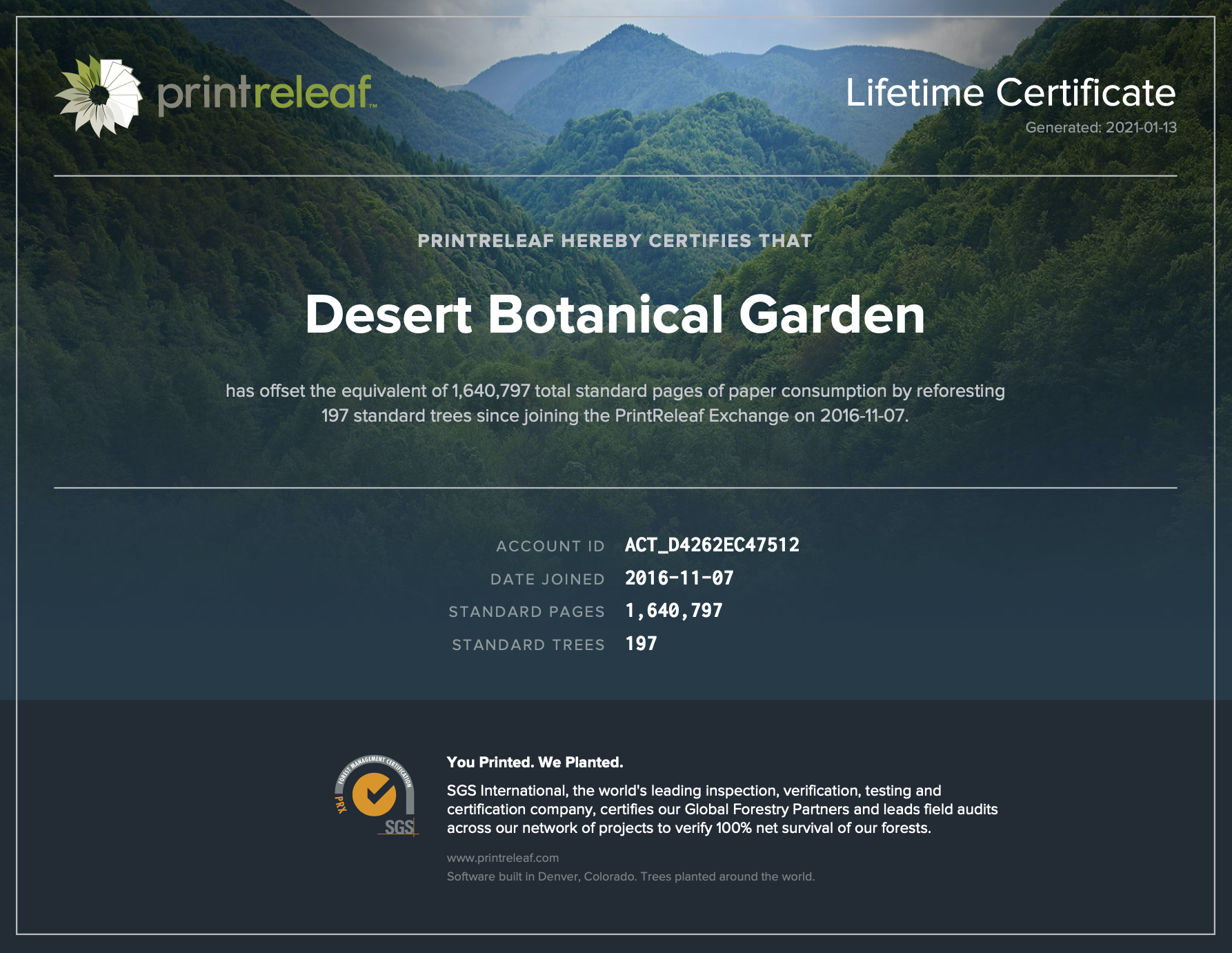Select the Lifetime Certificate title
Screen dimensions: 1232x953
tap(1010, 92)
